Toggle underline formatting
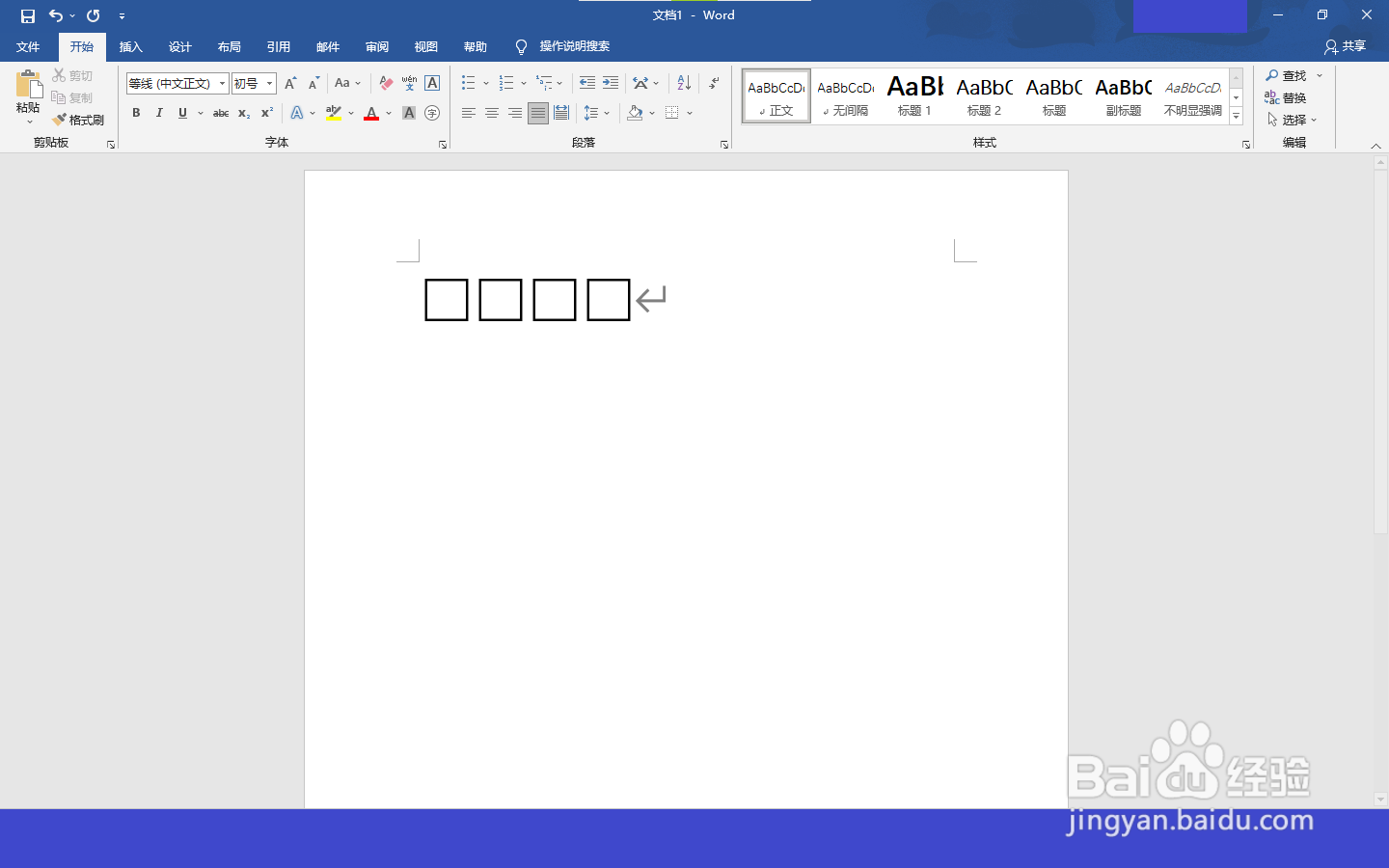This screenshot has height=868, width=1389. click(x=182, y=113)
